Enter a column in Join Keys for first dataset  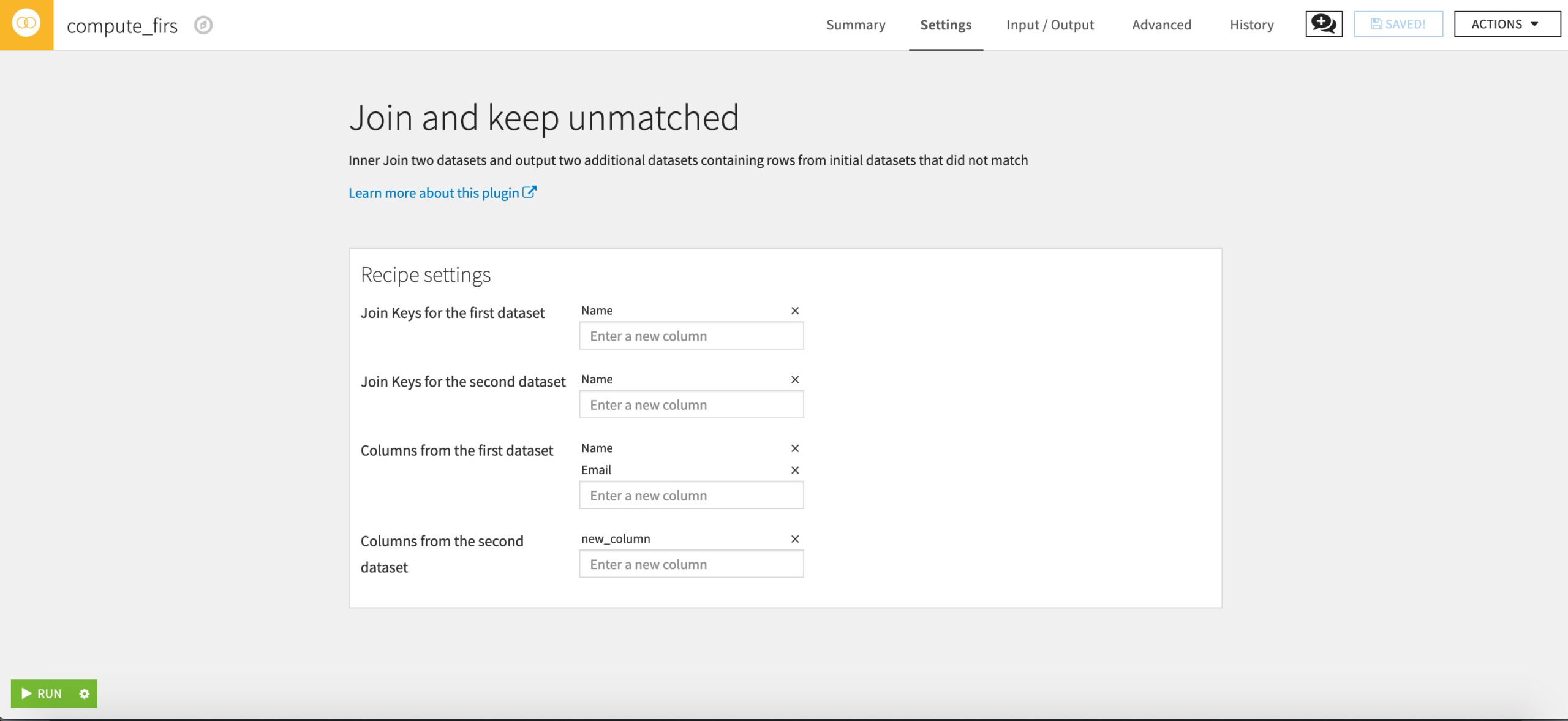[691, 335]
